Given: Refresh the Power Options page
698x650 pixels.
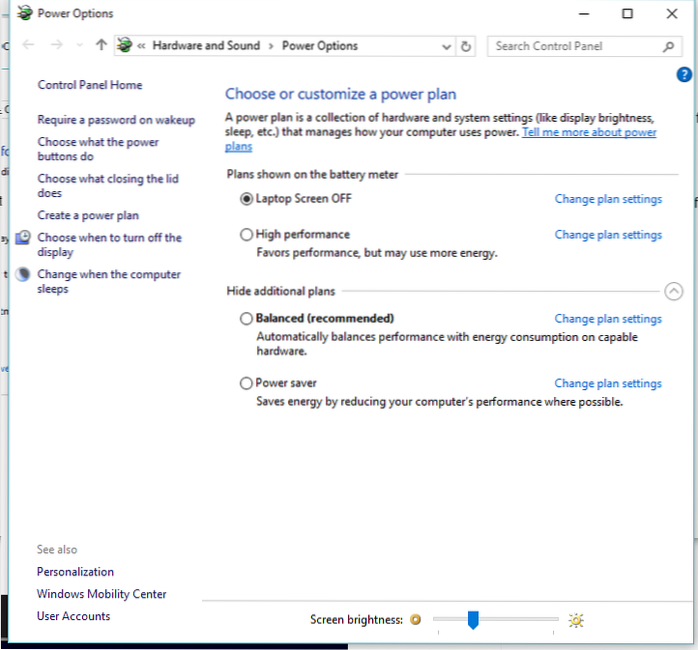Looking at the screenshot, I should (x=466, y=46).
